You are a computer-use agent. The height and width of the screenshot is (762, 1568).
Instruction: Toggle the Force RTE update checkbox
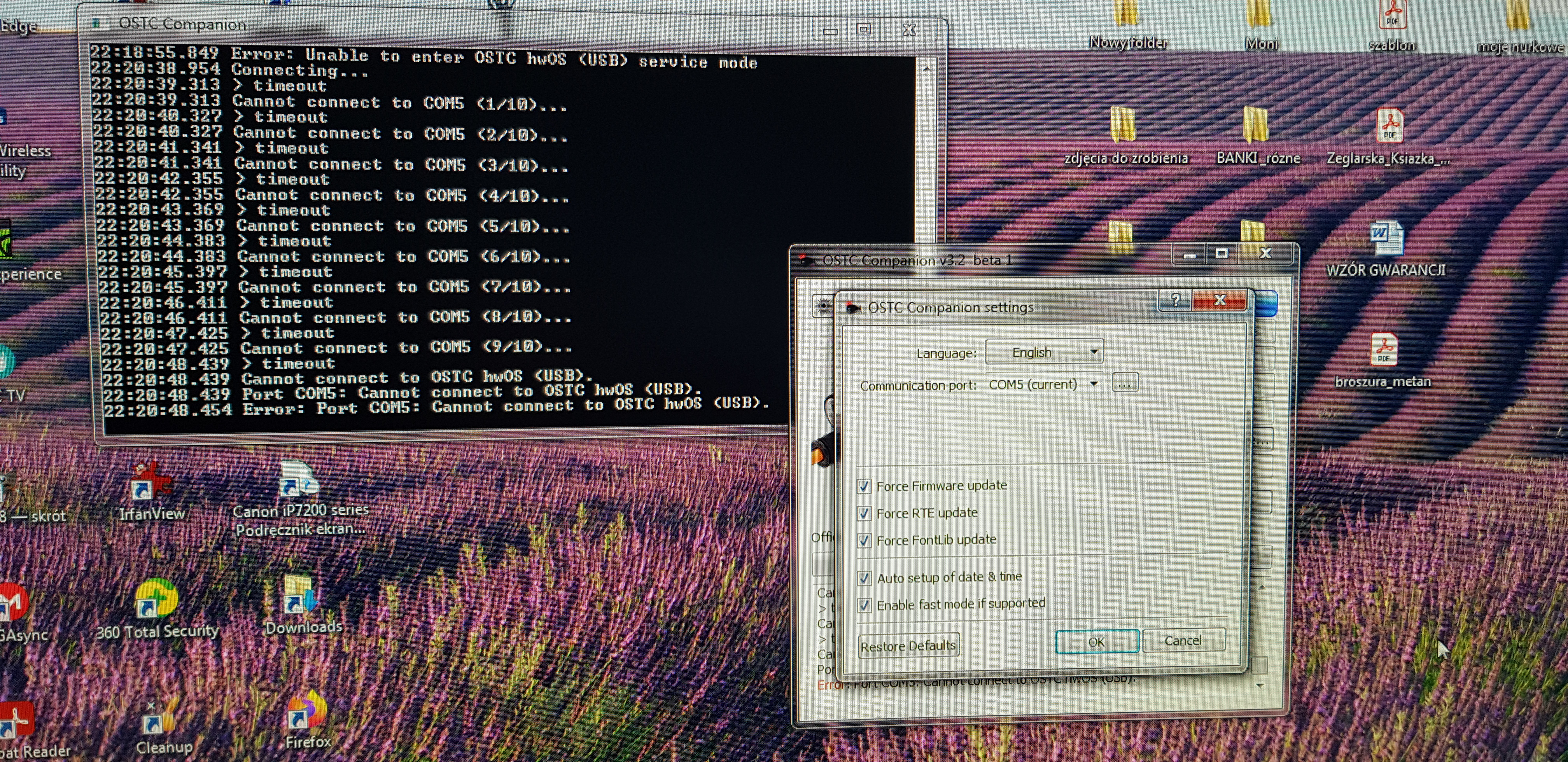864,514
